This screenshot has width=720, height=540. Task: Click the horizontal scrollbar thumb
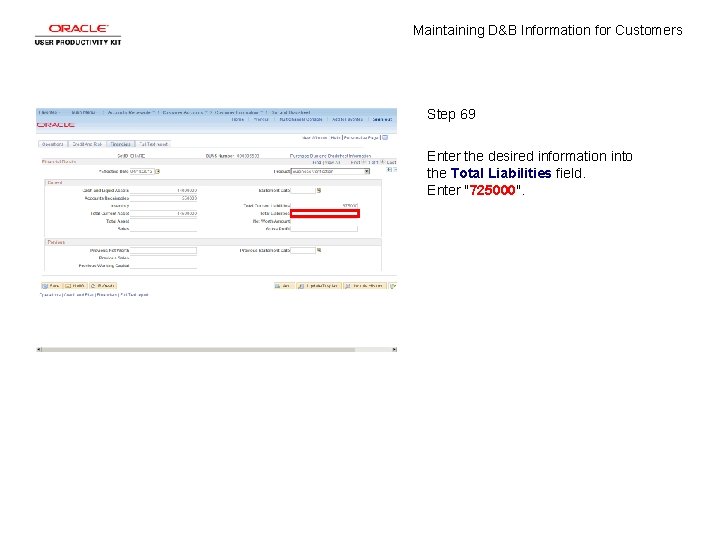198,349
